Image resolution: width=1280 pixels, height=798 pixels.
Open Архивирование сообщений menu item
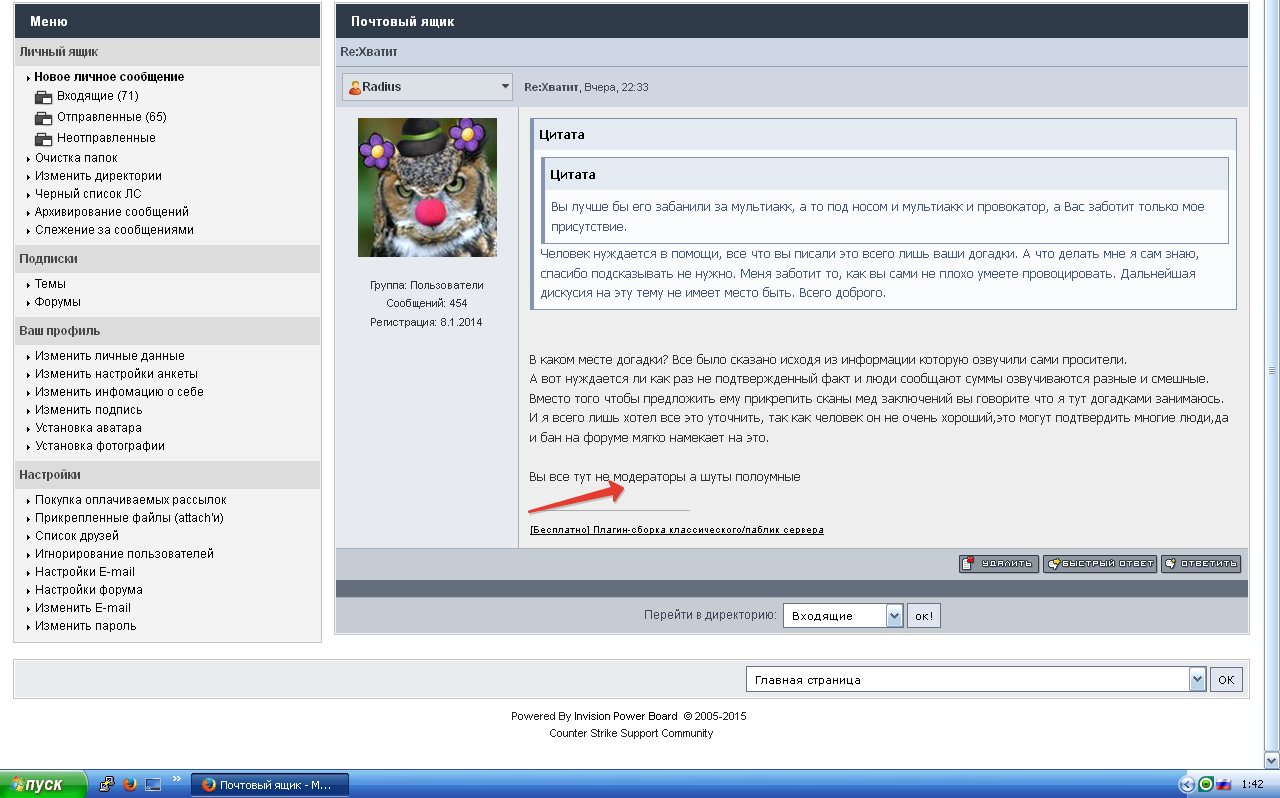coord(112,212)
